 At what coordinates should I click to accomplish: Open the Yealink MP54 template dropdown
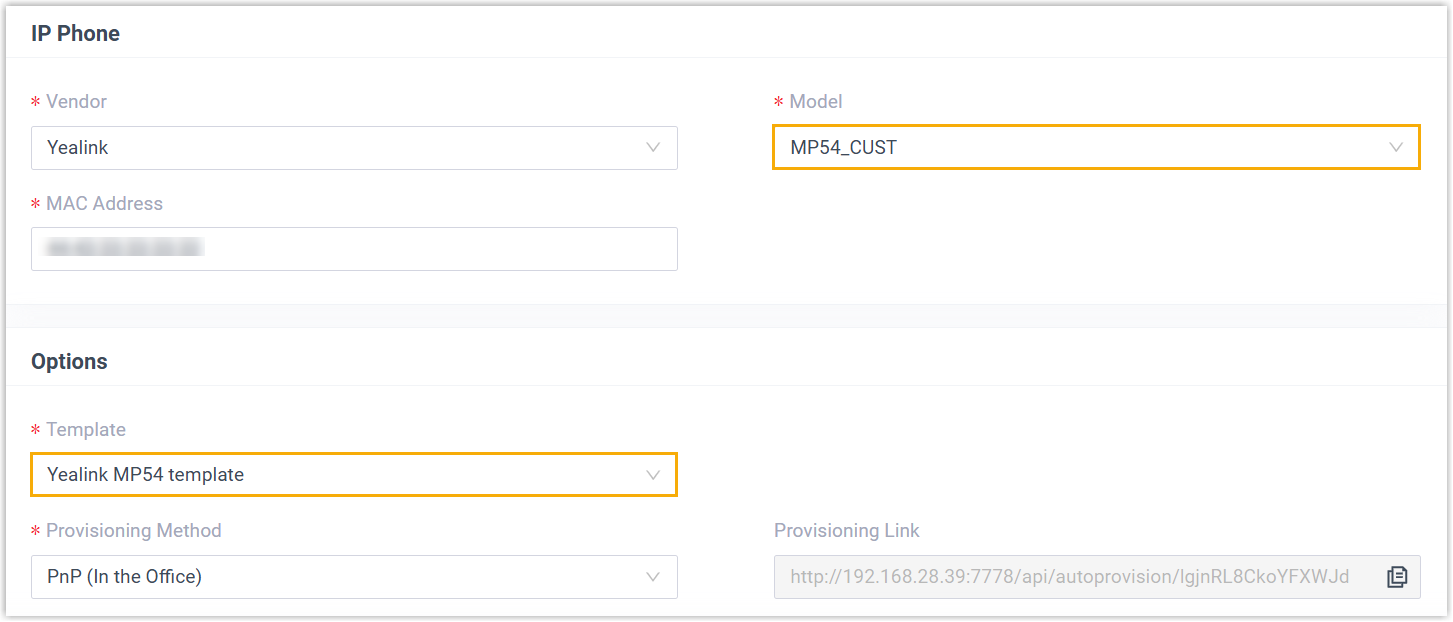340,474
